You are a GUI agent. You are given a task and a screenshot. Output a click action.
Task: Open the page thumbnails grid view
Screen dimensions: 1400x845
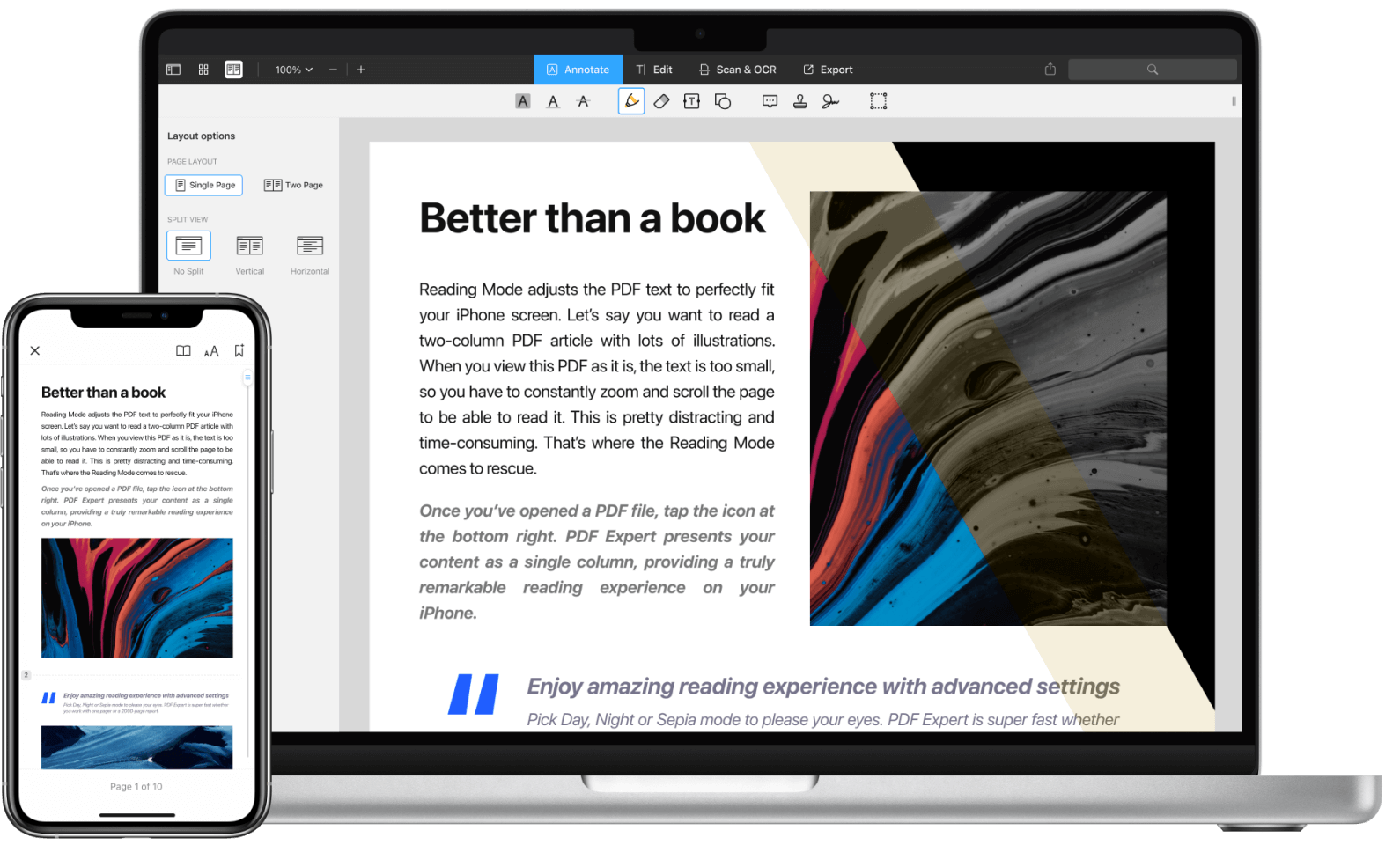pos(203,70)
